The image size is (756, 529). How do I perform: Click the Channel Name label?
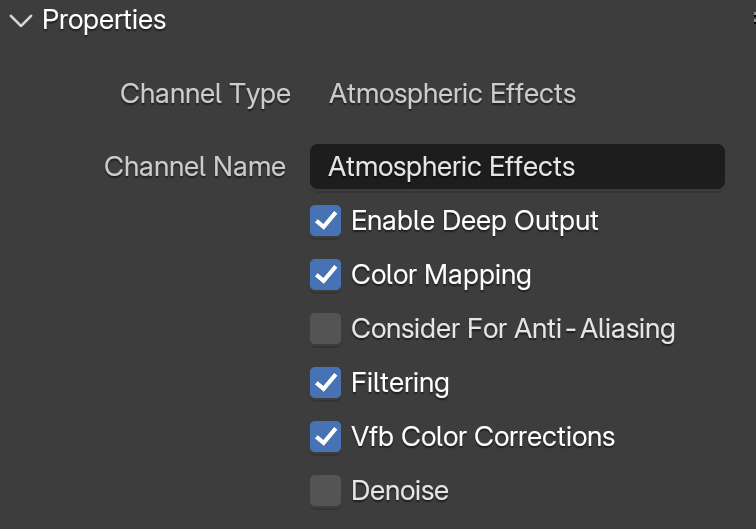[195, 167]
